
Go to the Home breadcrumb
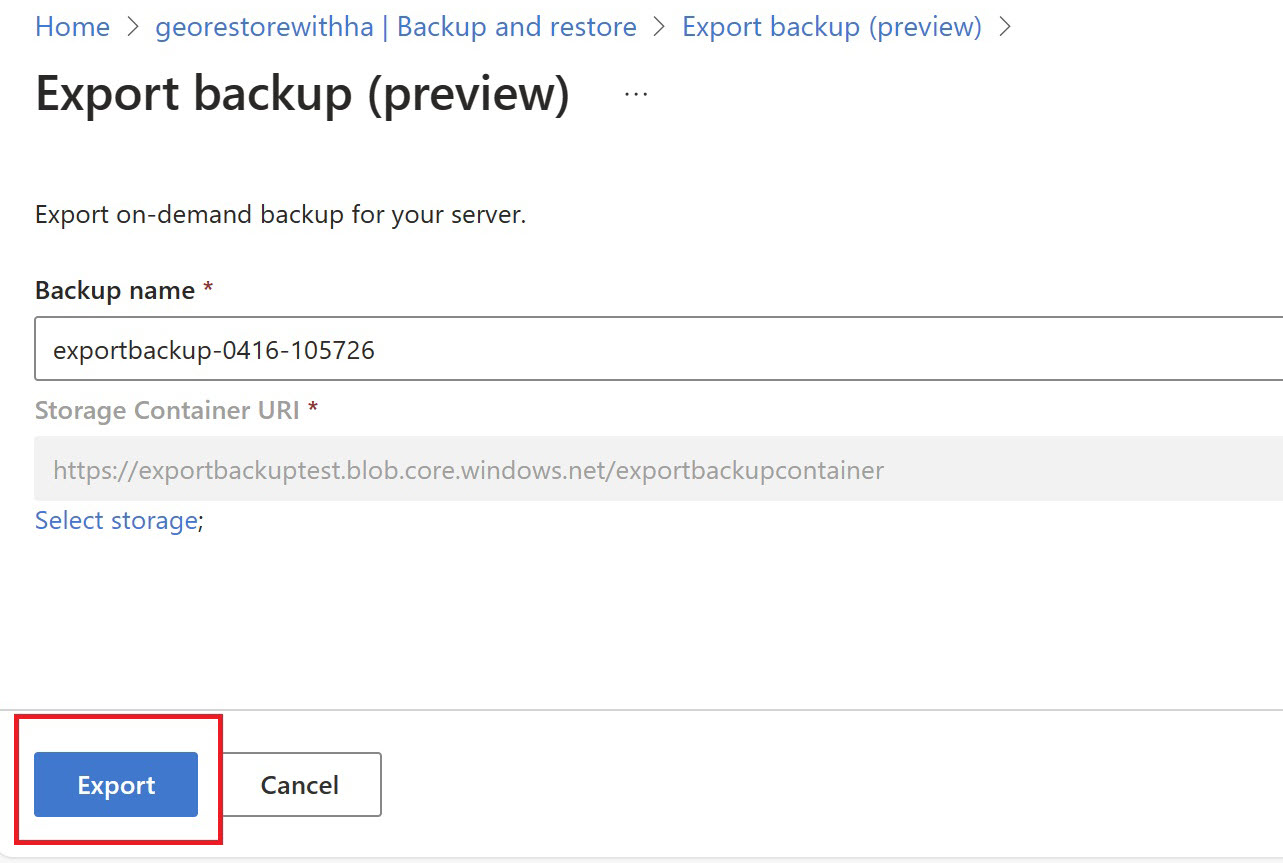72,27
